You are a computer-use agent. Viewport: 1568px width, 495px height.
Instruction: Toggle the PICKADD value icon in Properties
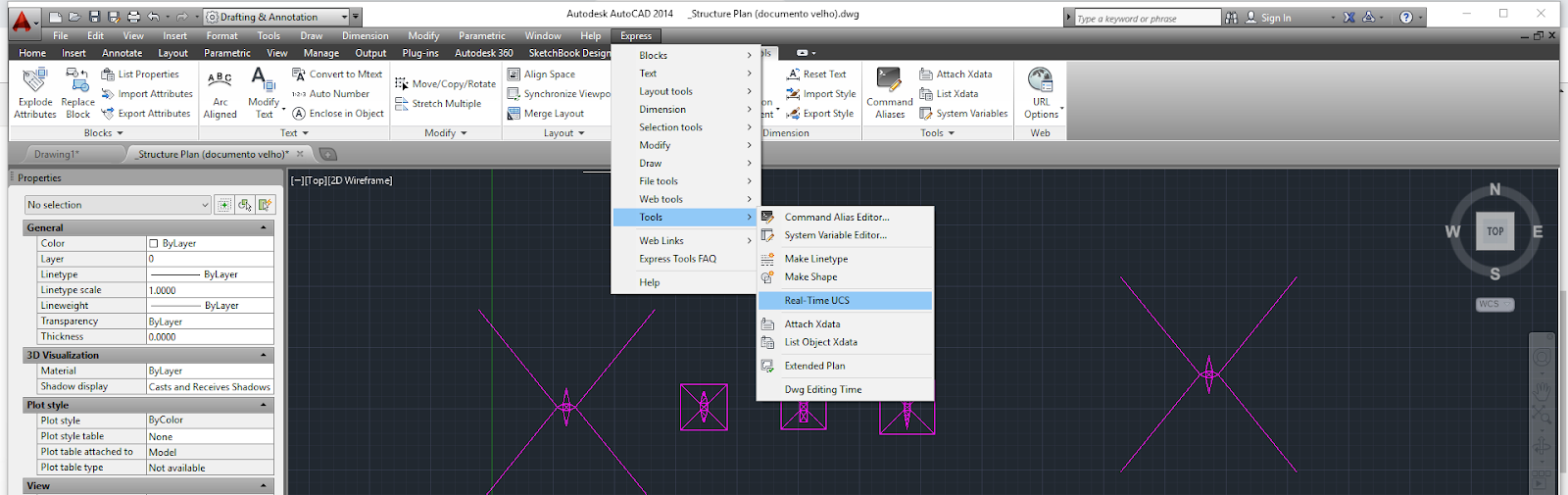[224, 205]
